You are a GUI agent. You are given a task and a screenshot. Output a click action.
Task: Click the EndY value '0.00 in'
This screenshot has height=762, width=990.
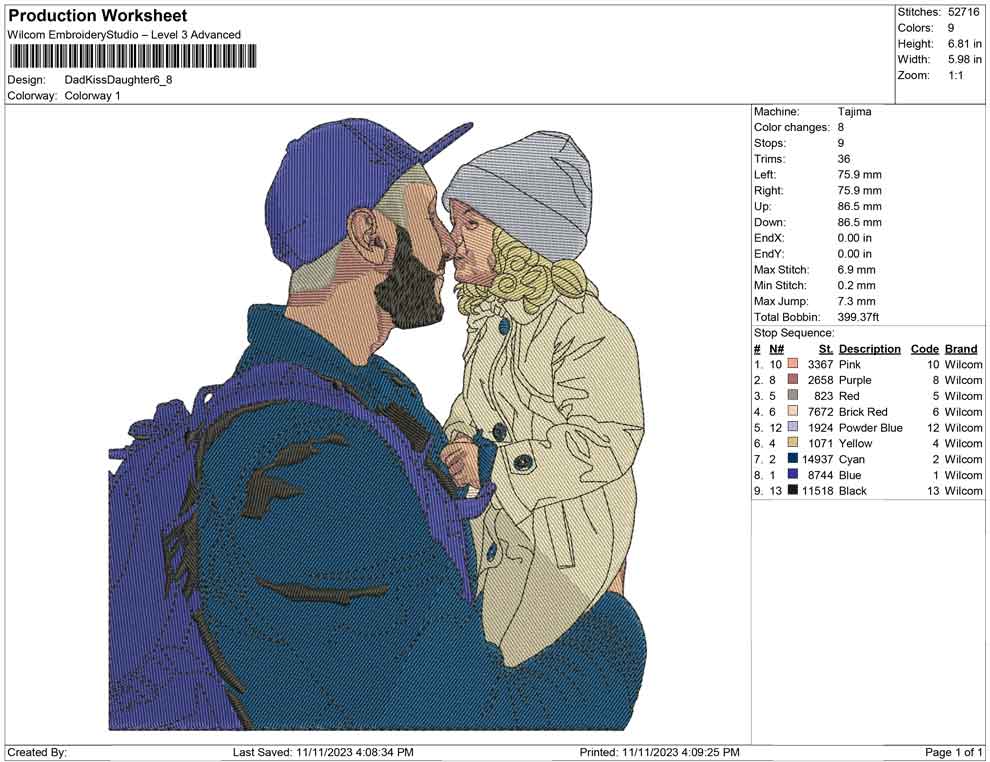point(854,254)
